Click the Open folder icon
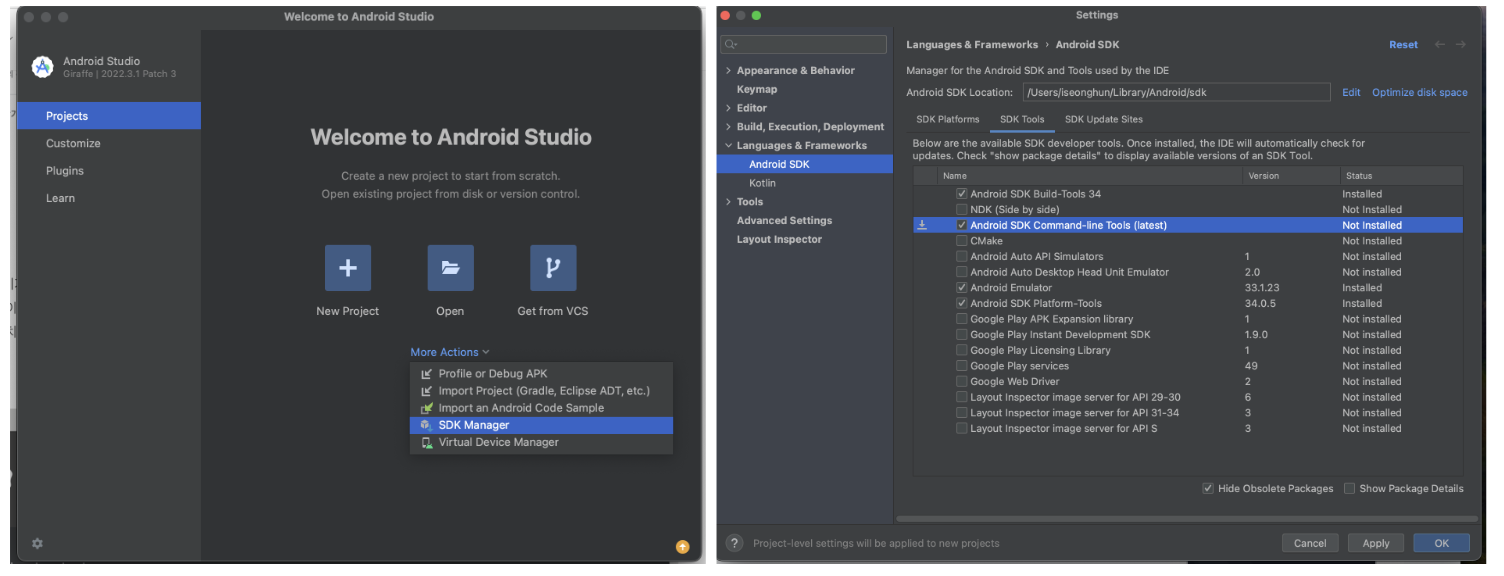 click(450, 268)
